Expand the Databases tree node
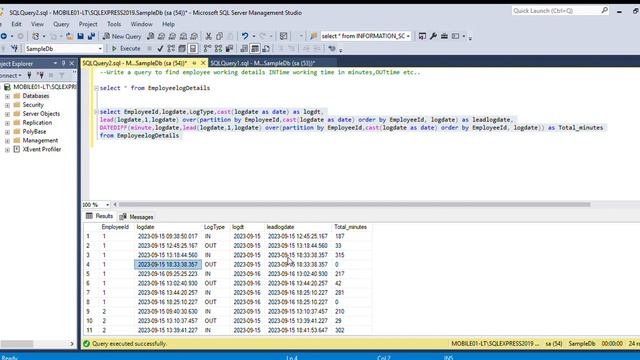Image resolution: width=640 pixels, height=360 pixels. click(7, 96)
